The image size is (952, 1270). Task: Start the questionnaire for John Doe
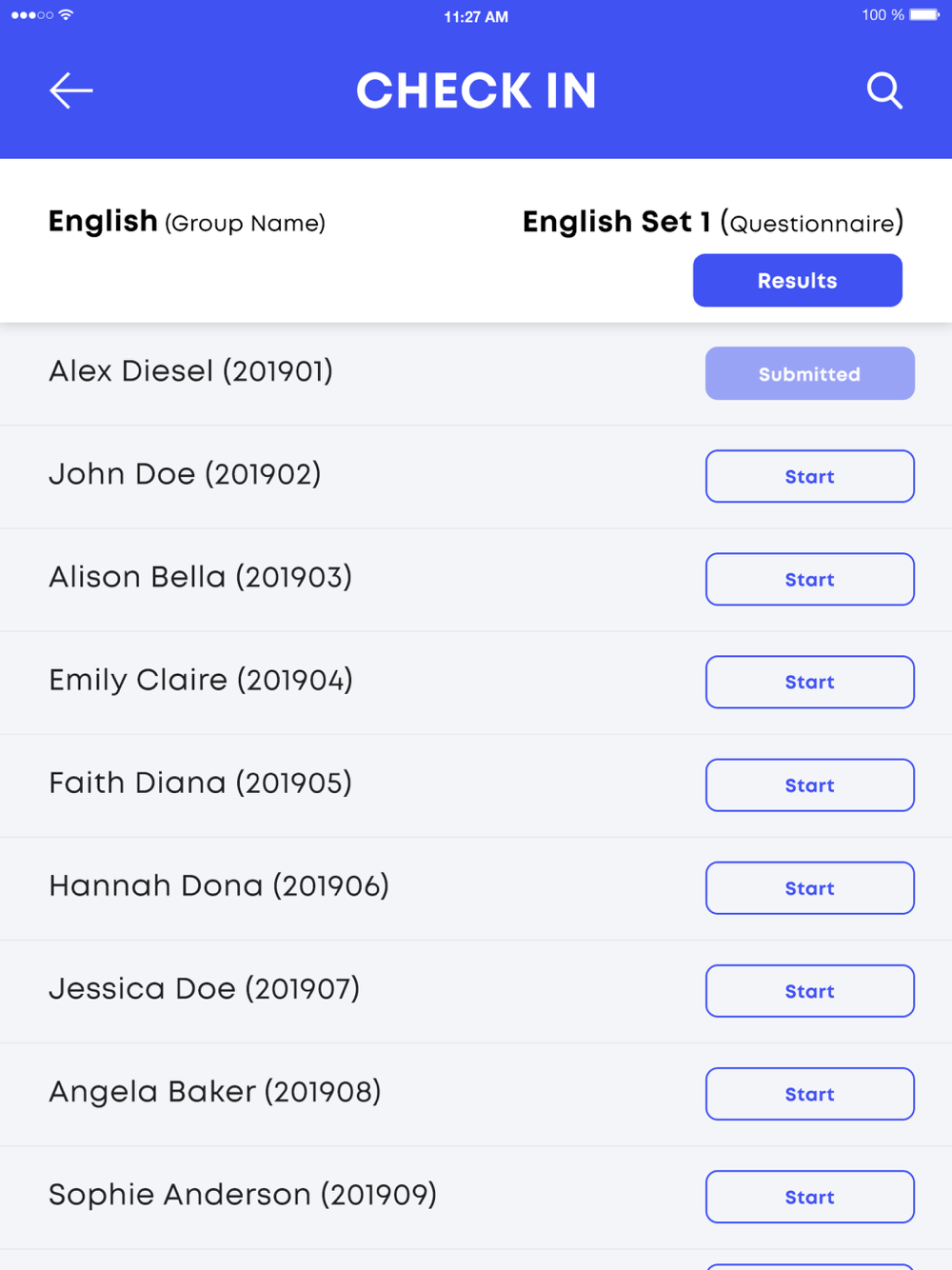pyautogui.click(x=809, y=477)
